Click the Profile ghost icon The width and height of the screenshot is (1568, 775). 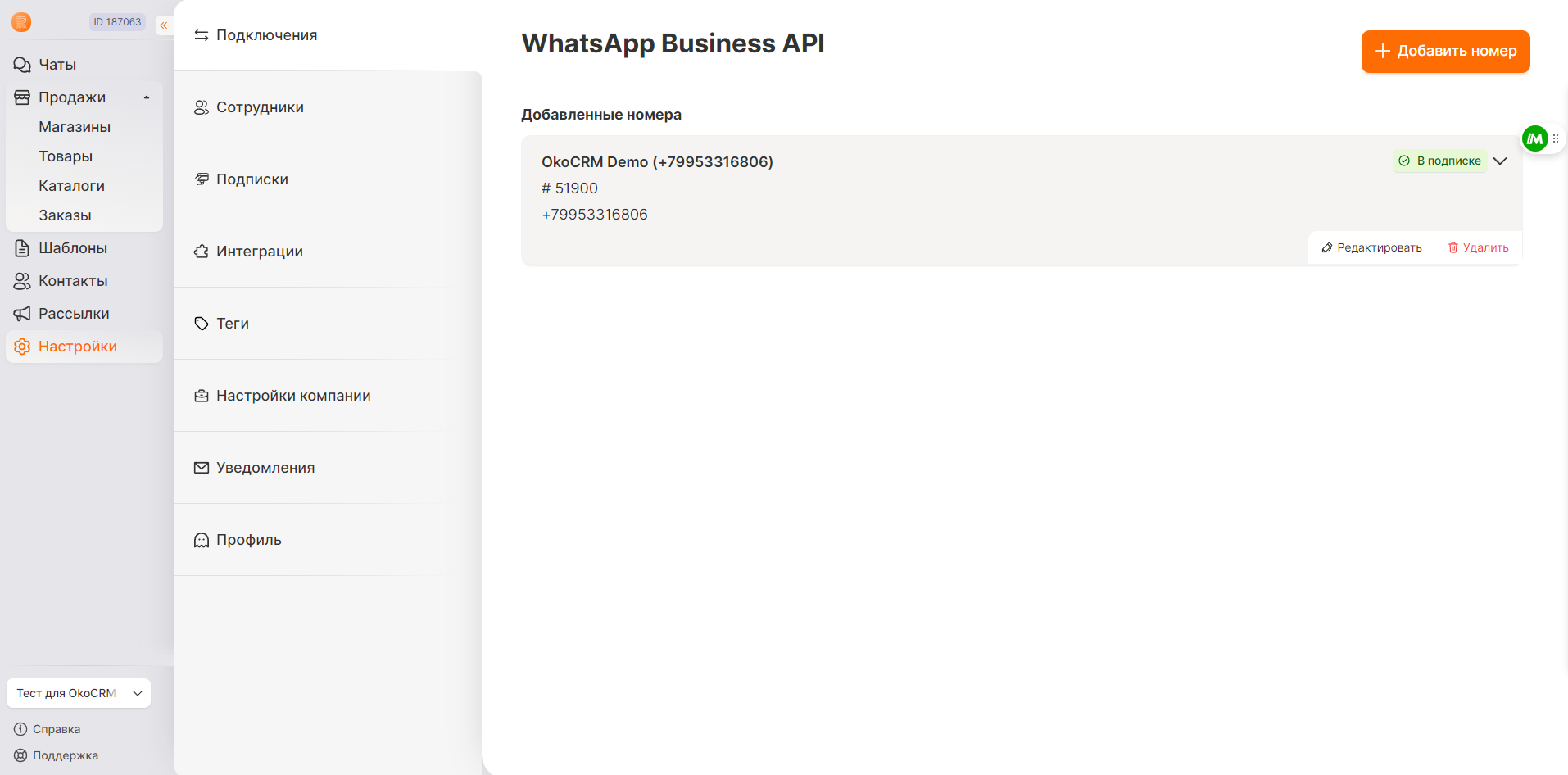click(202, 540)
